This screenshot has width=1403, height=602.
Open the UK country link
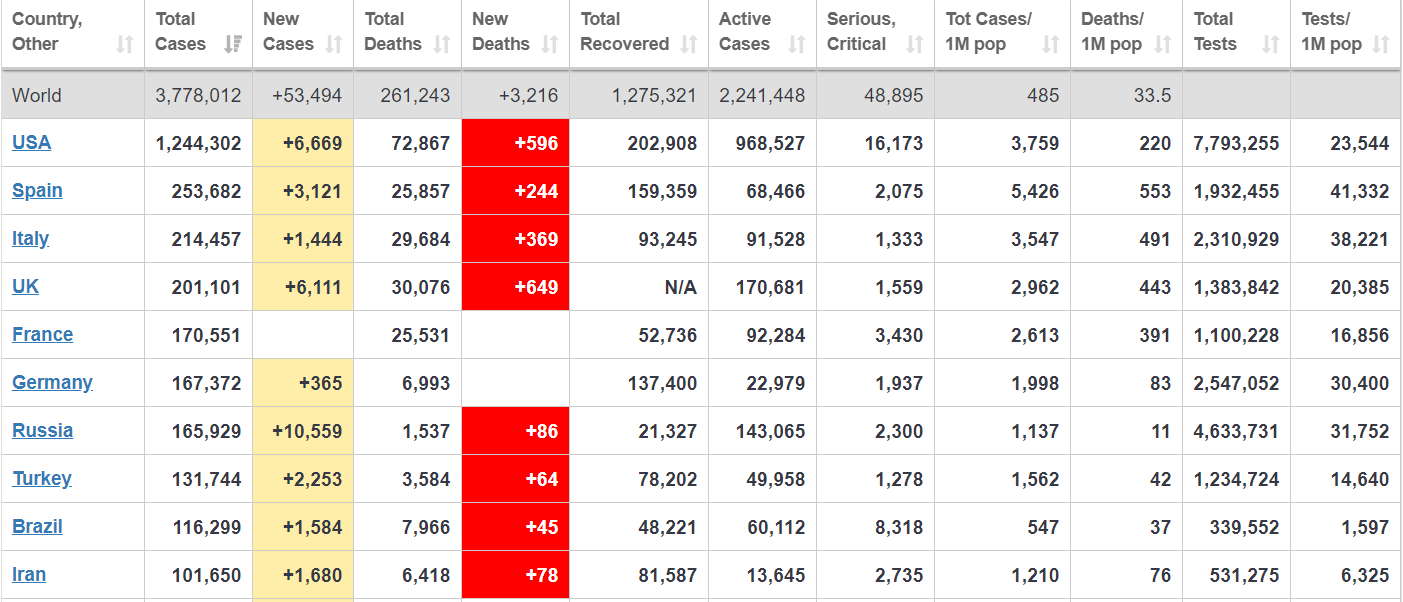[25, 287]
